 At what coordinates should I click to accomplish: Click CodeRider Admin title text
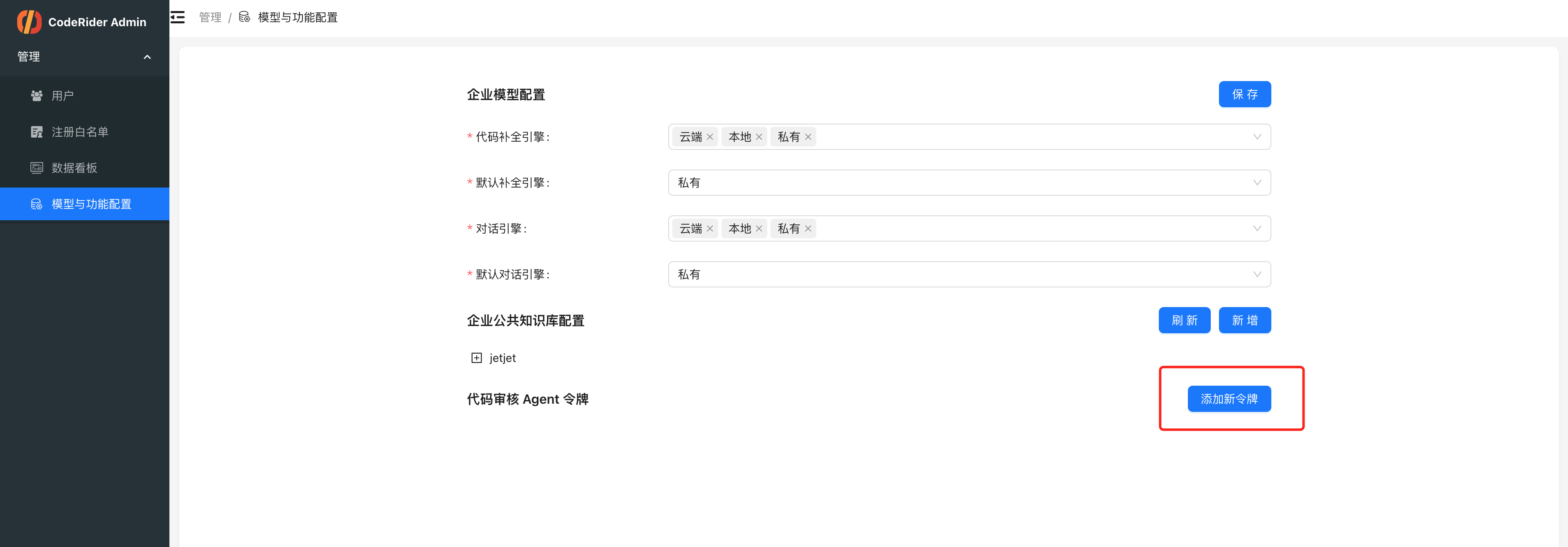pyautogui.click(x=97, y=22)
